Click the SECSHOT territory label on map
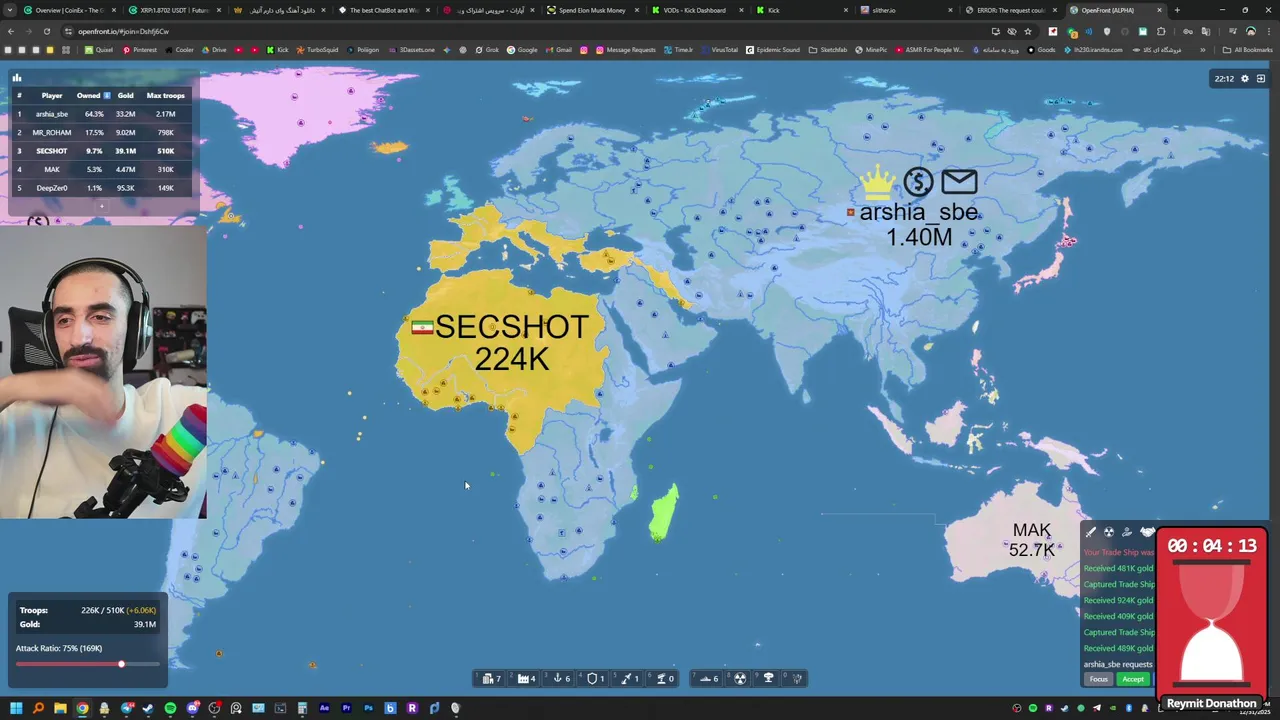This screenshot has height=720, width=1280. (x=511, y=328)
